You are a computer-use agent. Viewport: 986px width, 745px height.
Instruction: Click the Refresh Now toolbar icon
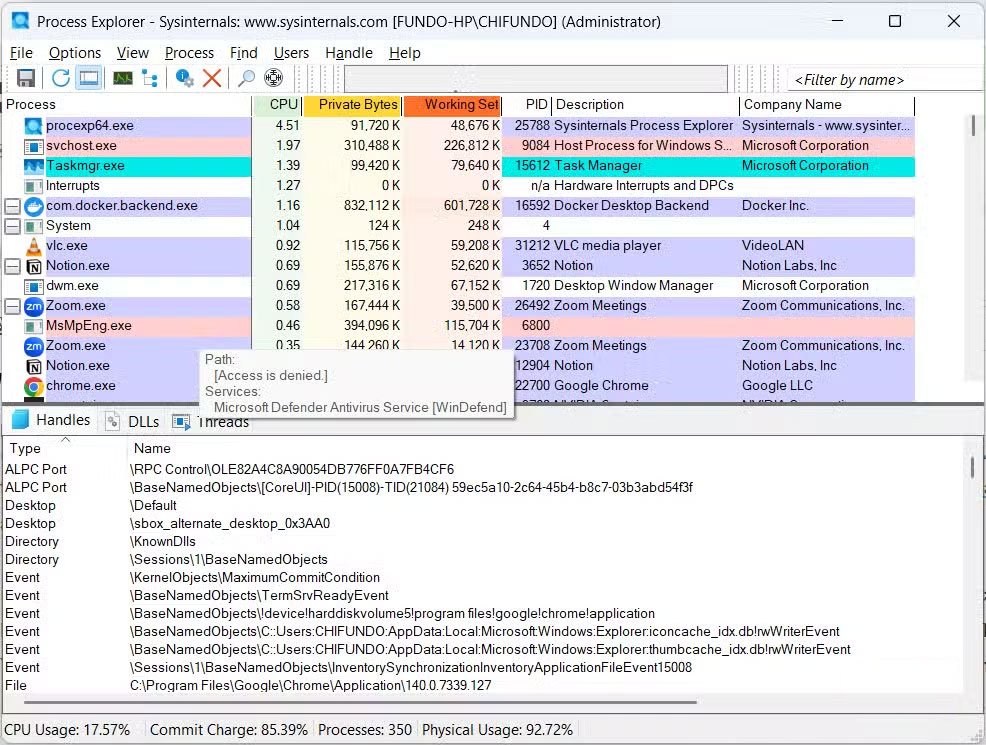(x=61, y=78)
